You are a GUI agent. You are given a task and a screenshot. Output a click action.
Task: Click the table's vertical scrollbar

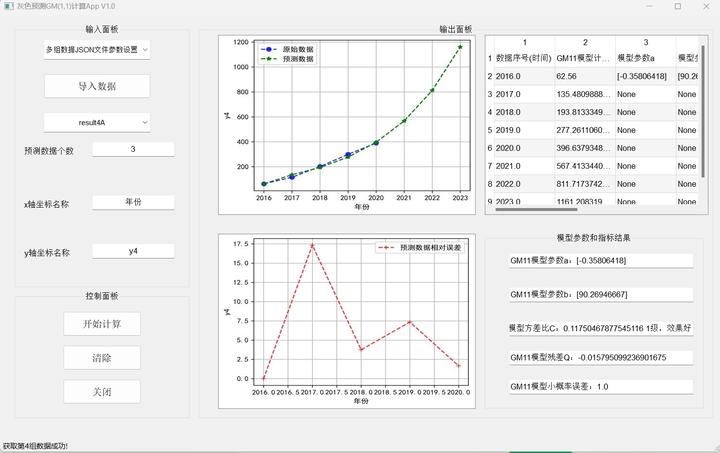[703, 111]
